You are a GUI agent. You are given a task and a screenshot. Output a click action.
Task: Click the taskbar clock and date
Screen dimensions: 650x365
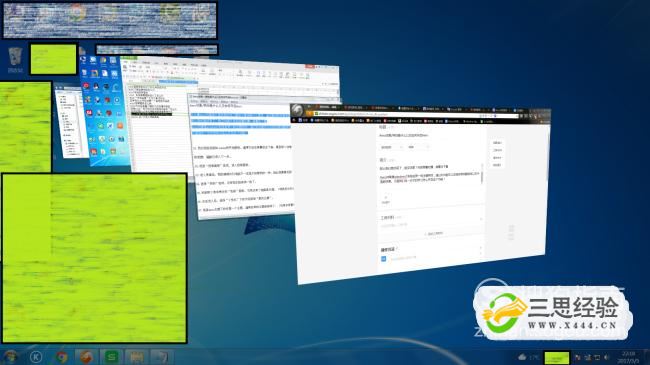point(629,357)
